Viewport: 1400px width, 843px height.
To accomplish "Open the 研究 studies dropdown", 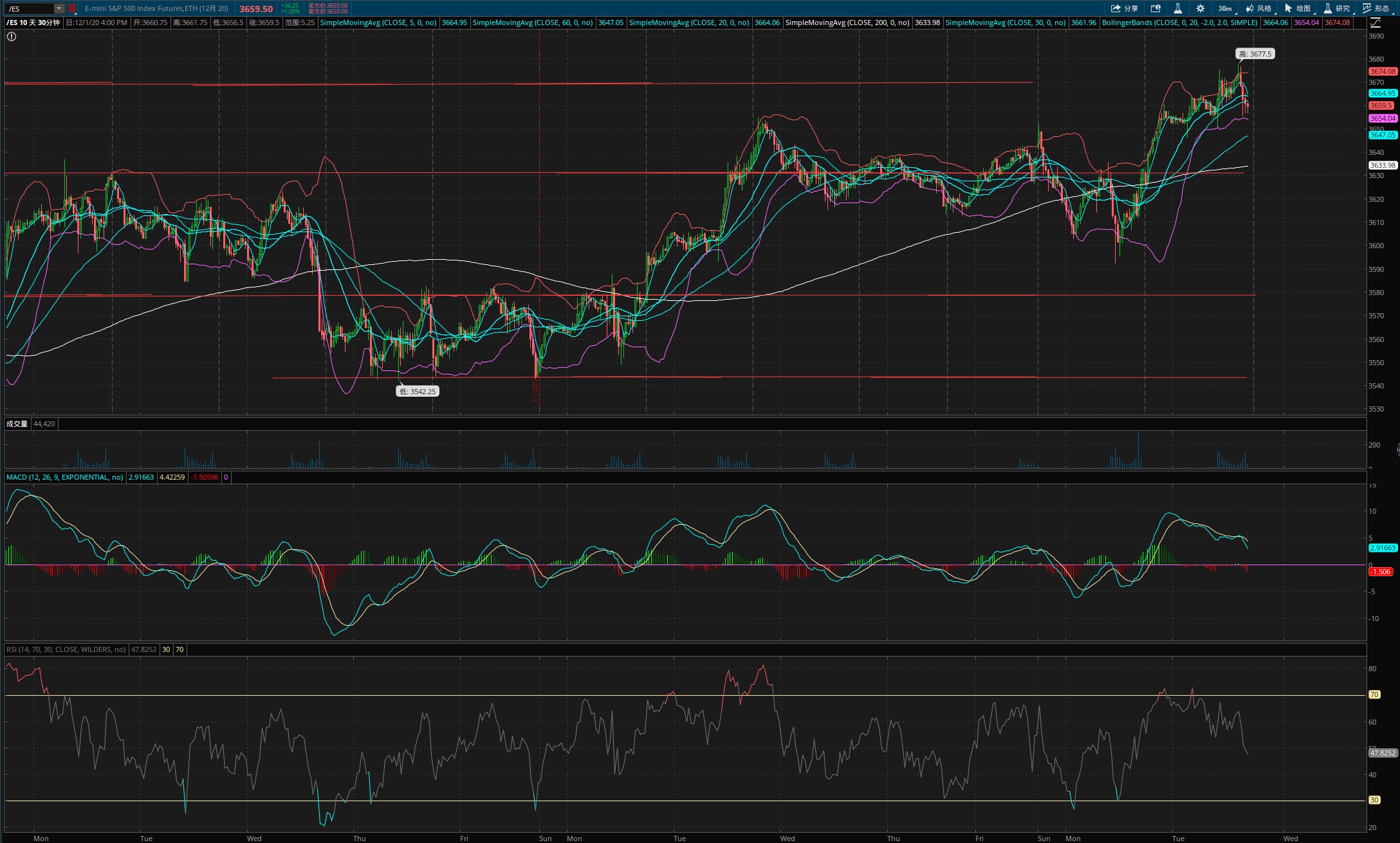I will tap(1337, 8).
